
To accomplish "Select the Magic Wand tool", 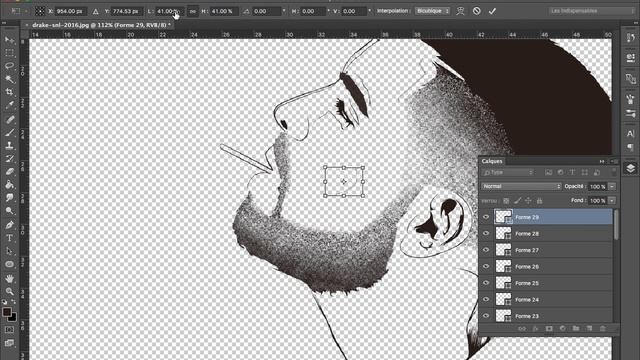I will (x=9, y=79).
